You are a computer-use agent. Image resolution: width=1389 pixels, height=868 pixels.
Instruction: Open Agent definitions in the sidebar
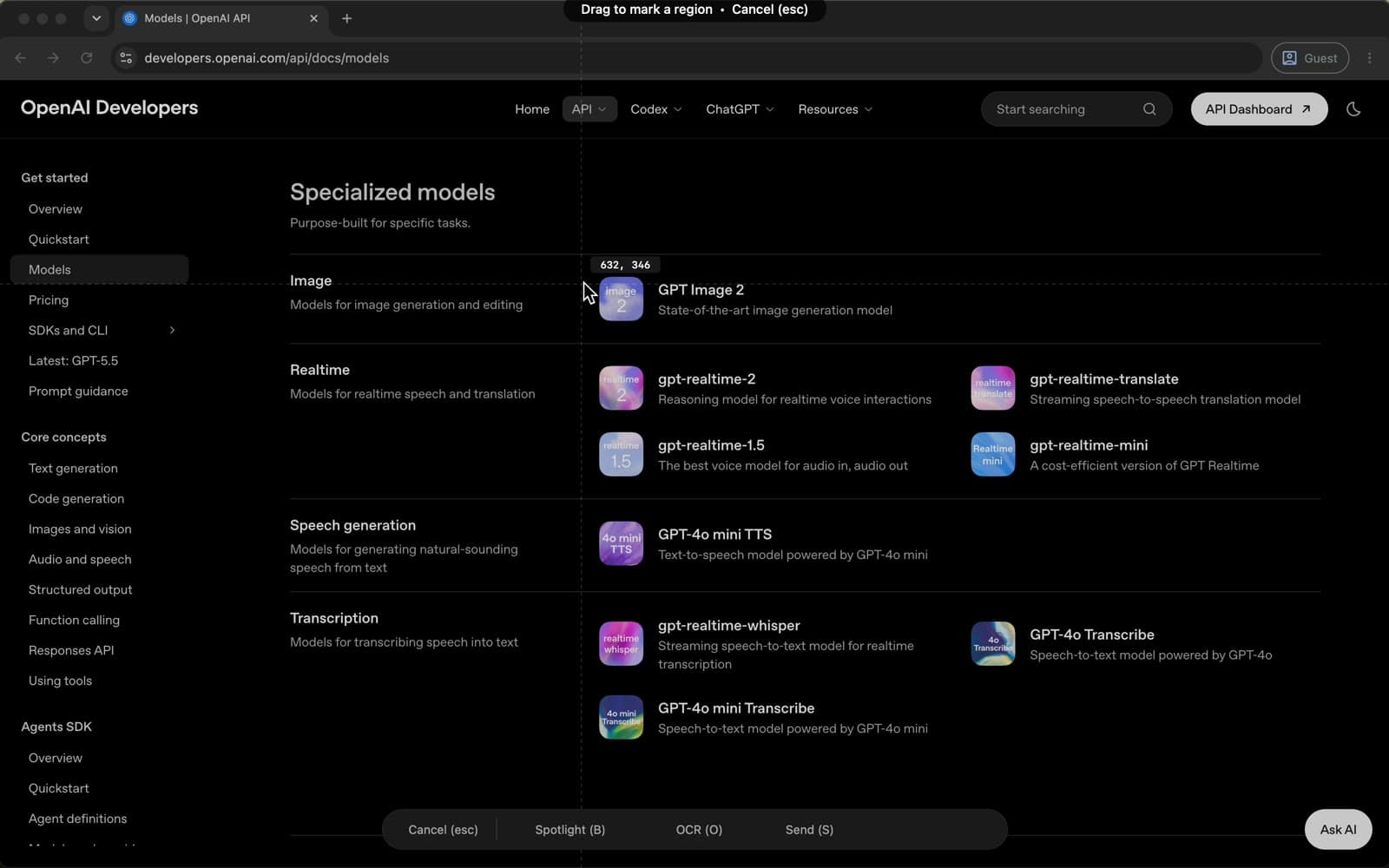click(x=77, y=819)
